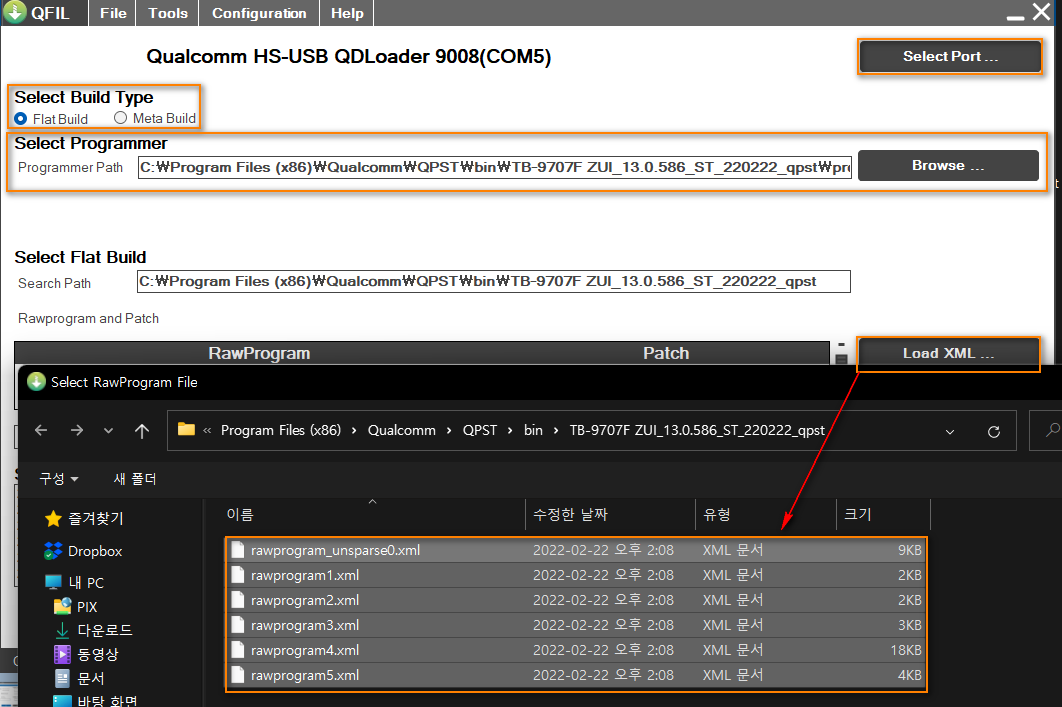Open the Help menu

[x=347, y=13]
